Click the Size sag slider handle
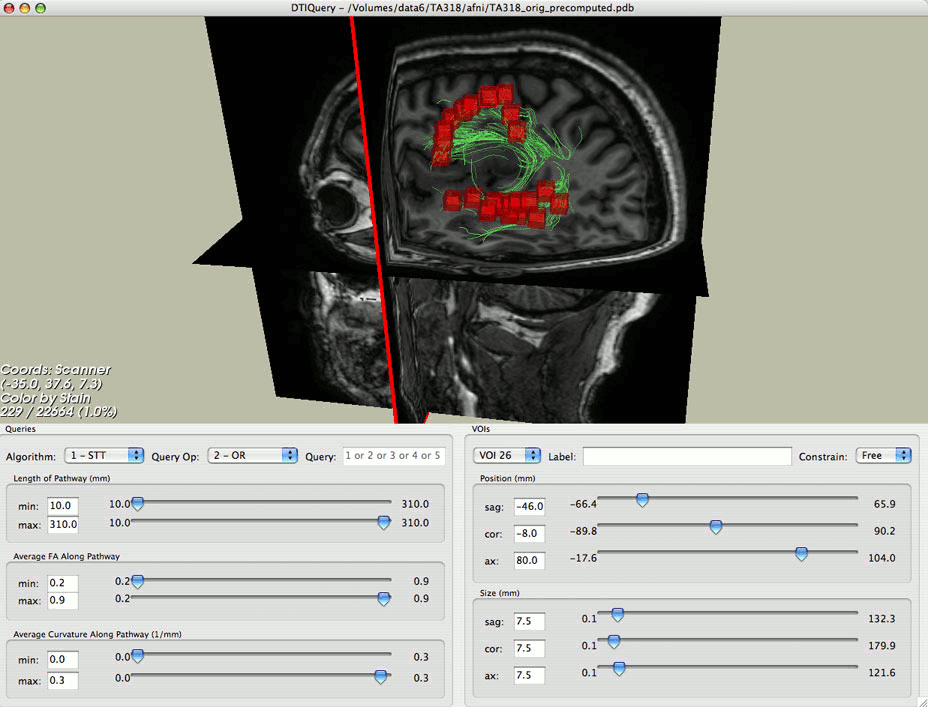 click(617, 615)
